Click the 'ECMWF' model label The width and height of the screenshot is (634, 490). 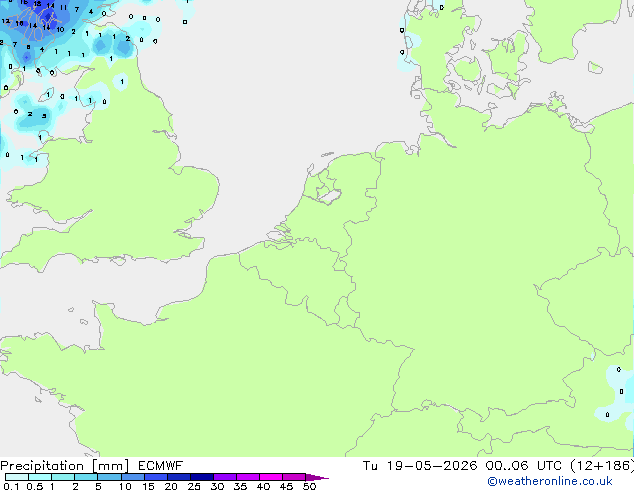pos(160,466)
